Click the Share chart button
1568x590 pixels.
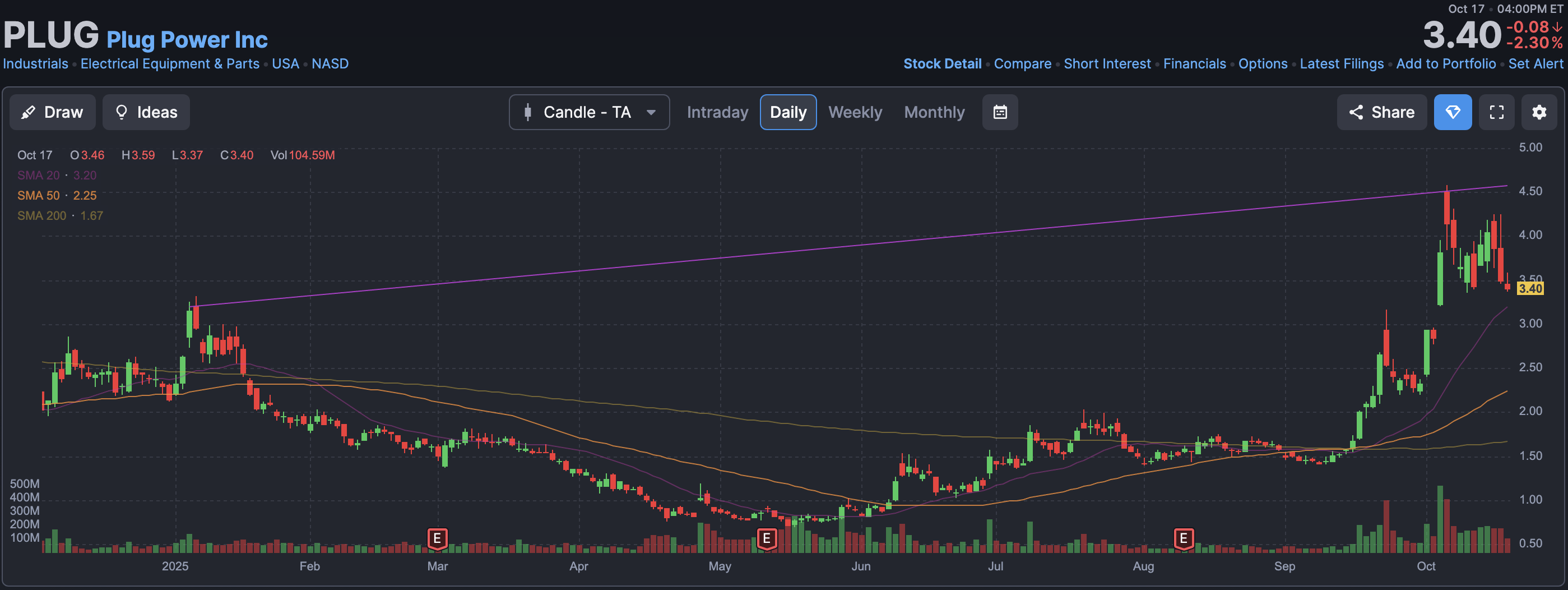point(1382,112)
